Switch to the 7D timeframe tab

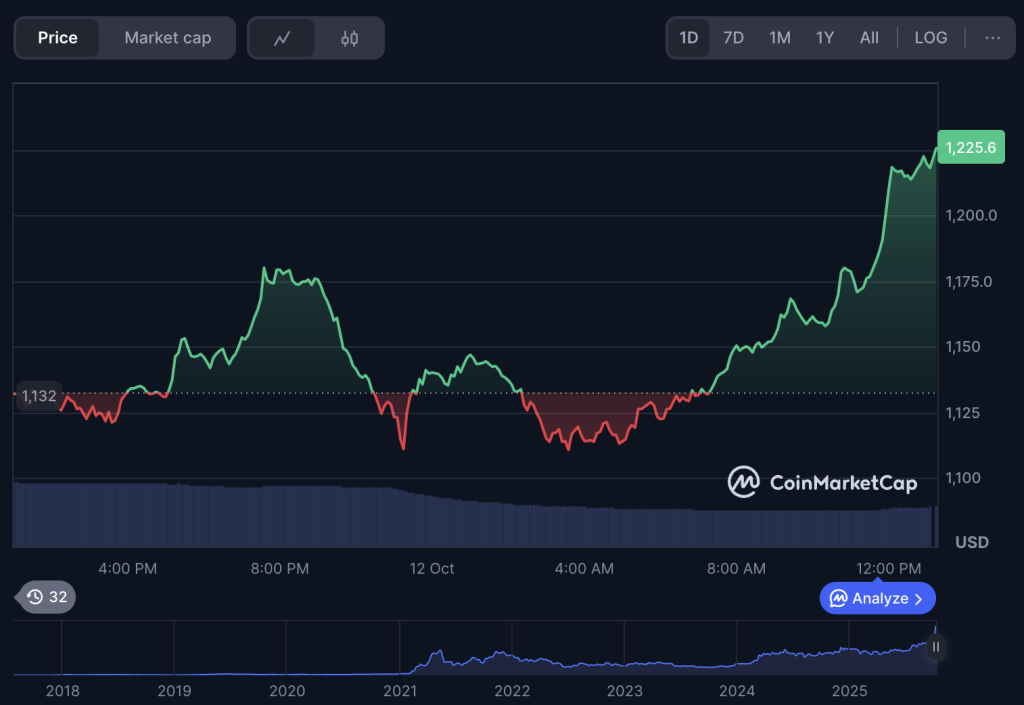(733, 37)
